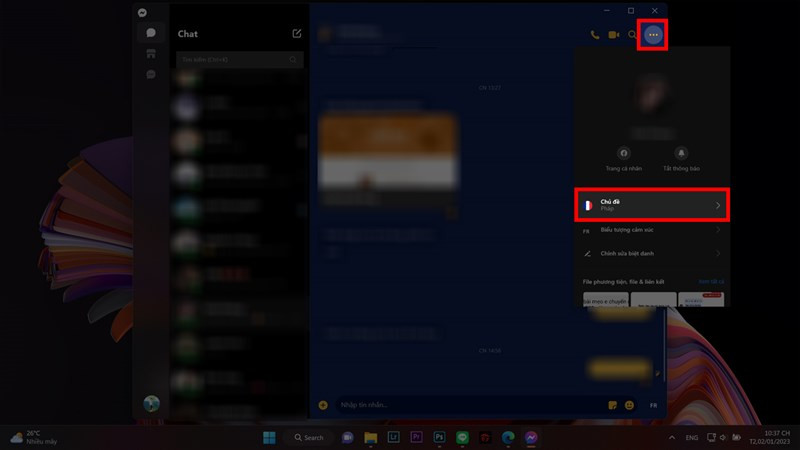This screenshot has height=450, width=800.
Task: Expand the Chủ đề theme option
Action: pyautogui.click(x=652, y=205)
